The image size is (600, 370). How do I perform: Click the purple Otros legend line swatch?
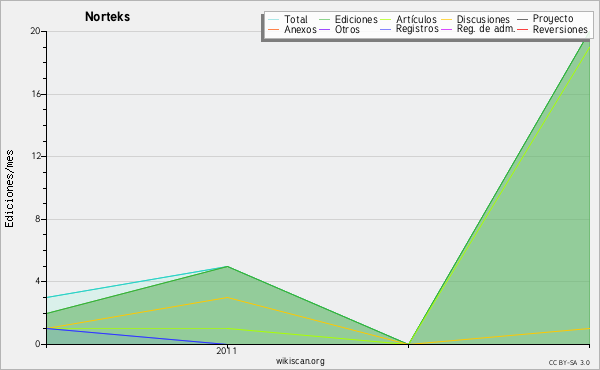(324, 29)
